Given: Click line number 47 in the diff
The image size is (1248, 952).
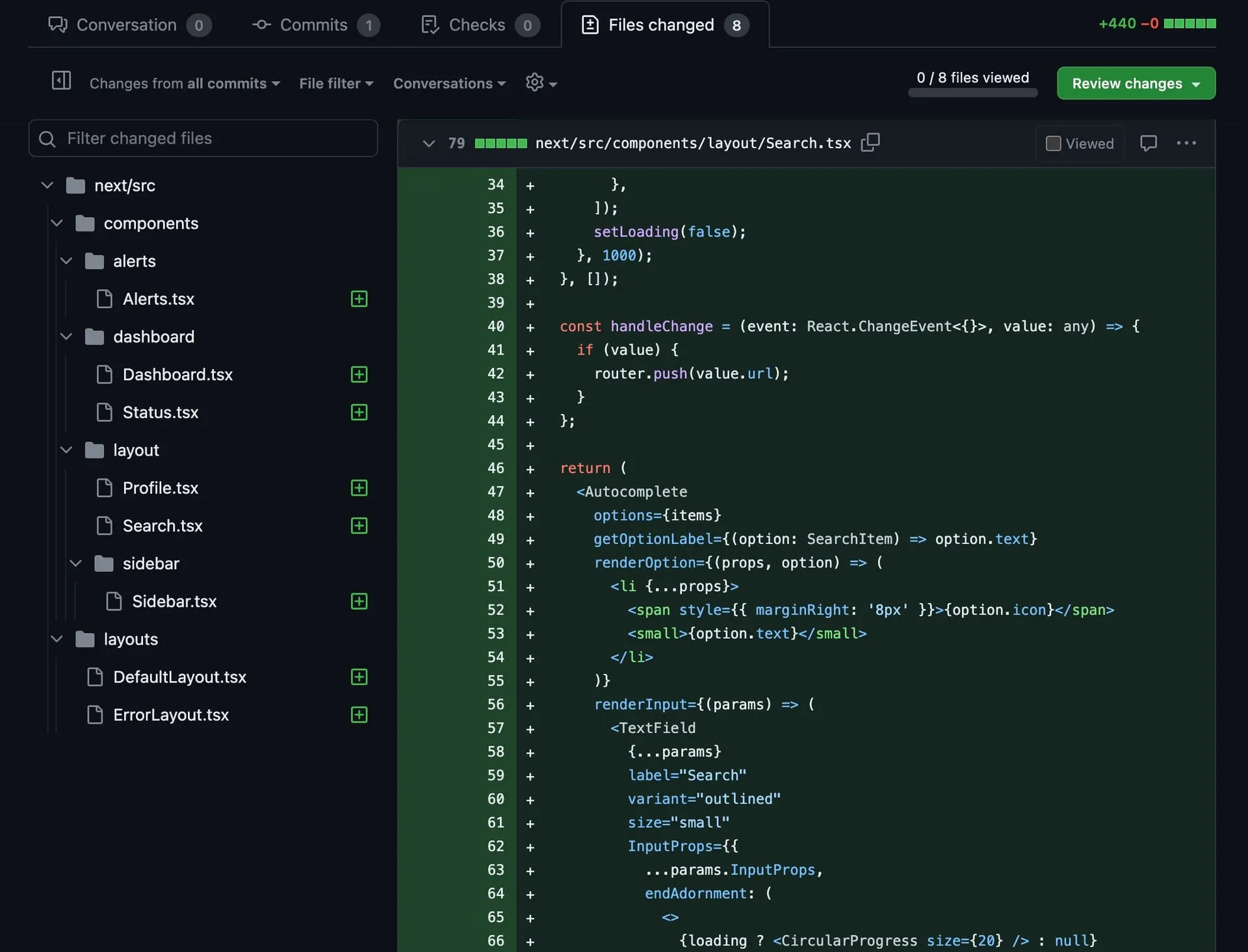Looking at the screenshot, I should pyautogui.click(x=495, y=492).
